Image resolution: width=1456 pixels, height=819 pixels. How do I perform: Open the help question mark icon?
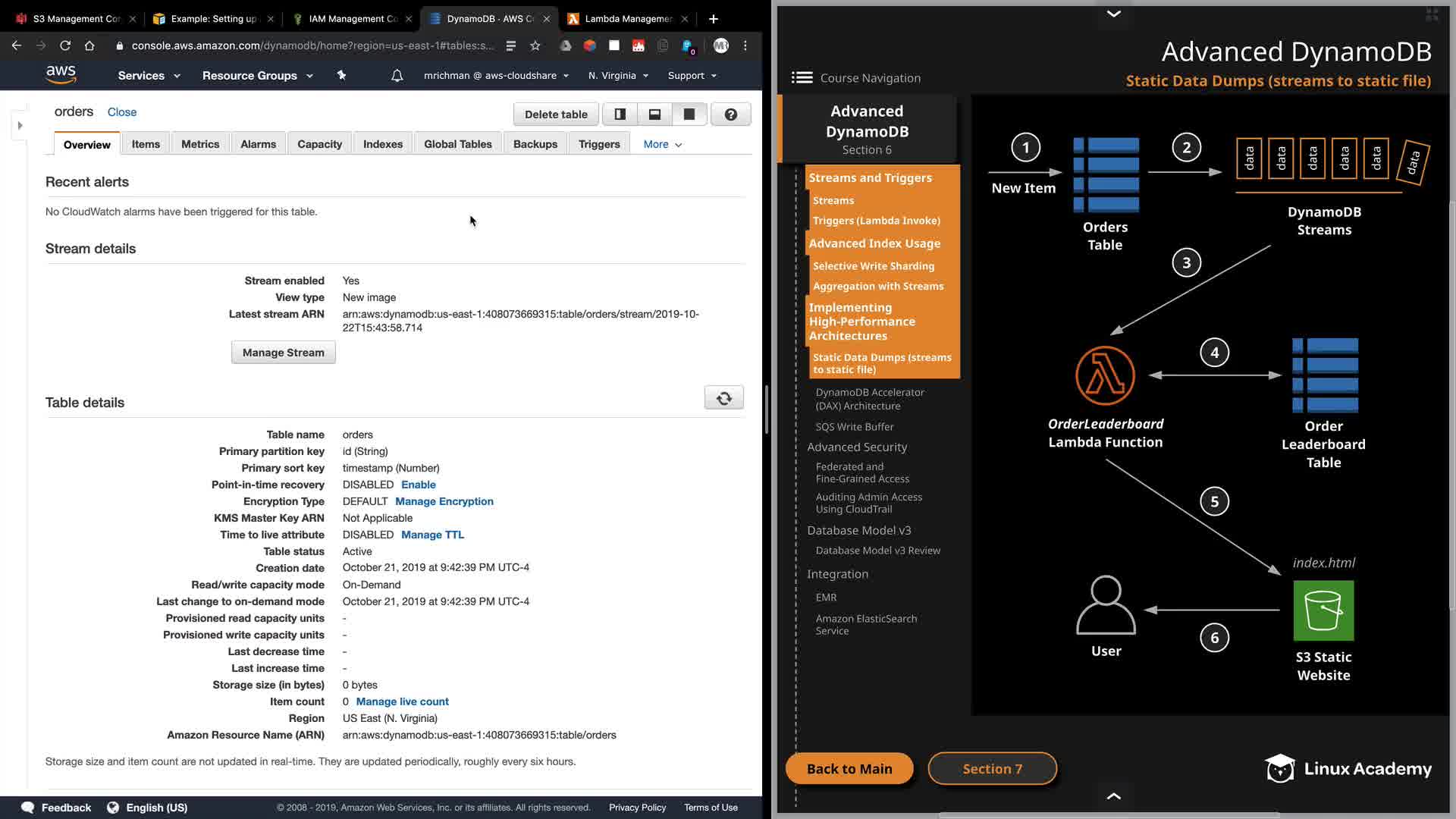(730, 115)
